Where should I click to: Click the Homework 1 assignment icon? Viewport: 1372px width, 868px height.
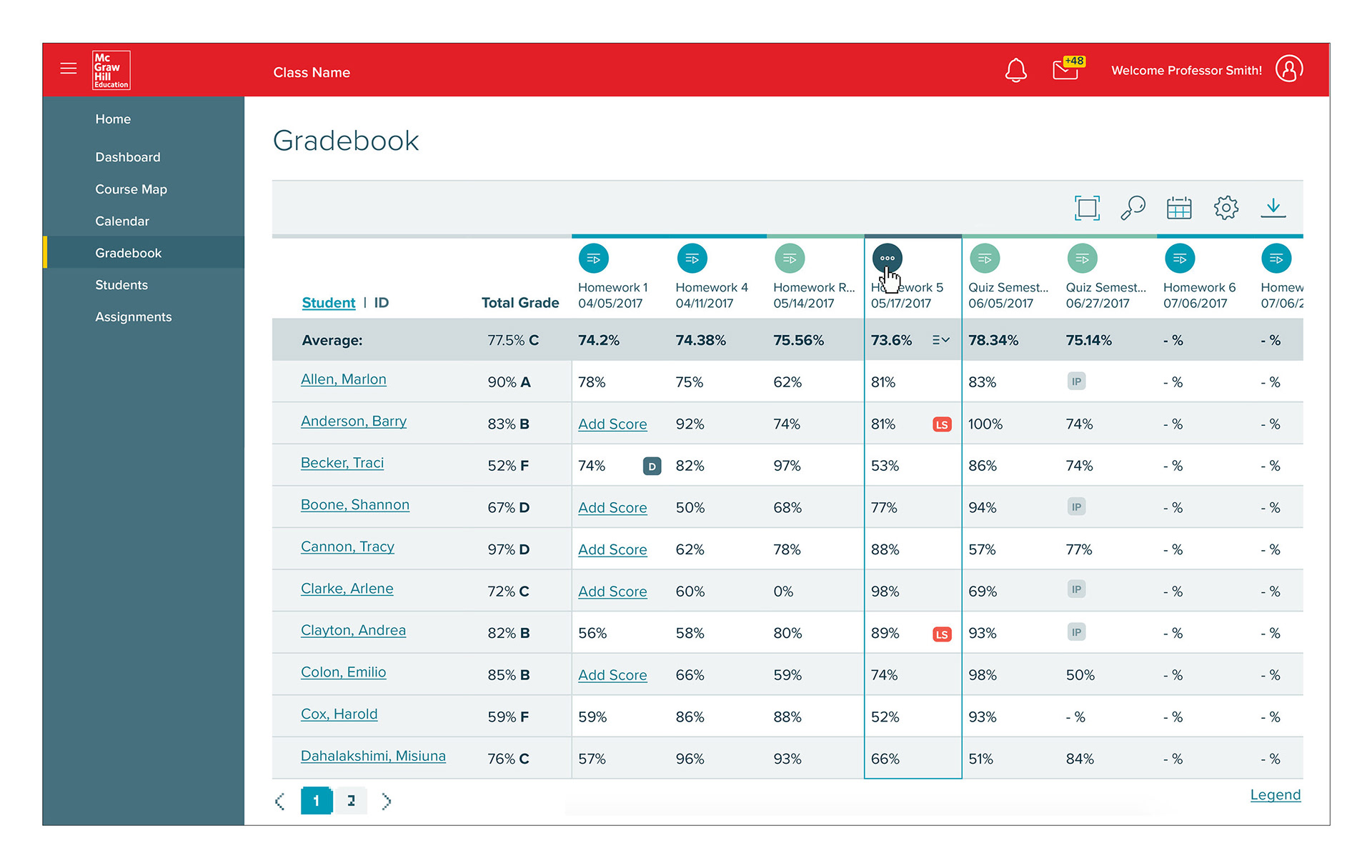pyautogui.click(x=593, y=259)
